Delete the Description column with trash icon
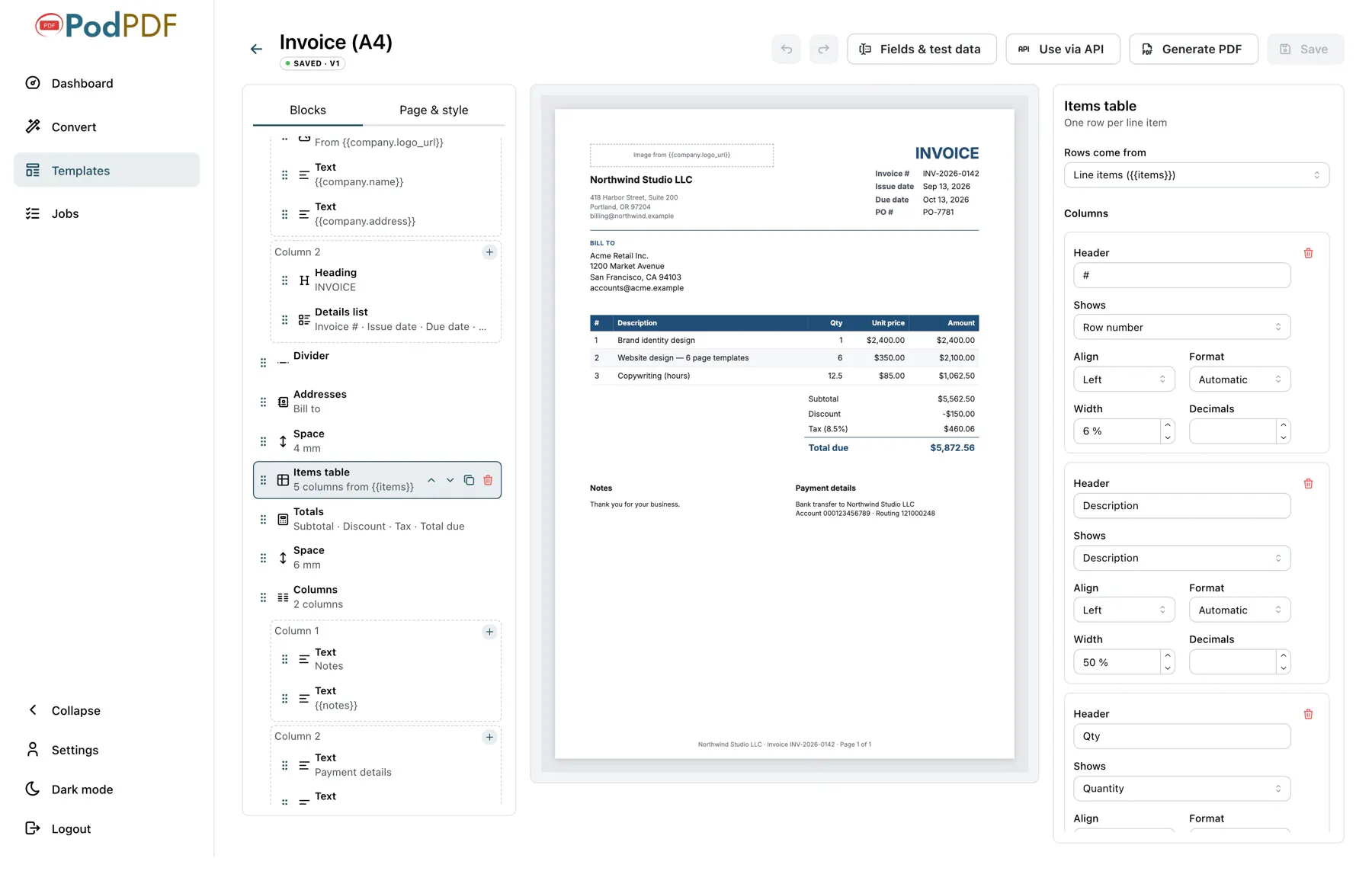Screen dimensions: 1372x871 (x=1308, y=485)
